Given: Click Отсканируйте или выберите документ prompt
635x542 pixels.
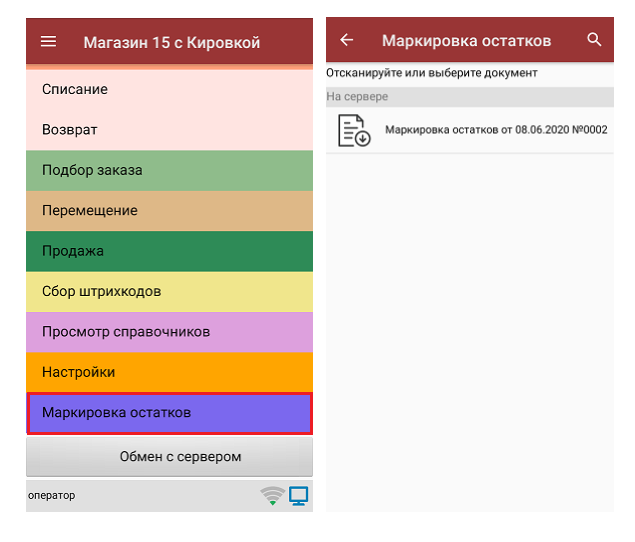Looking at the screenshot, I should pyautogui.click(x=432, y=73).
